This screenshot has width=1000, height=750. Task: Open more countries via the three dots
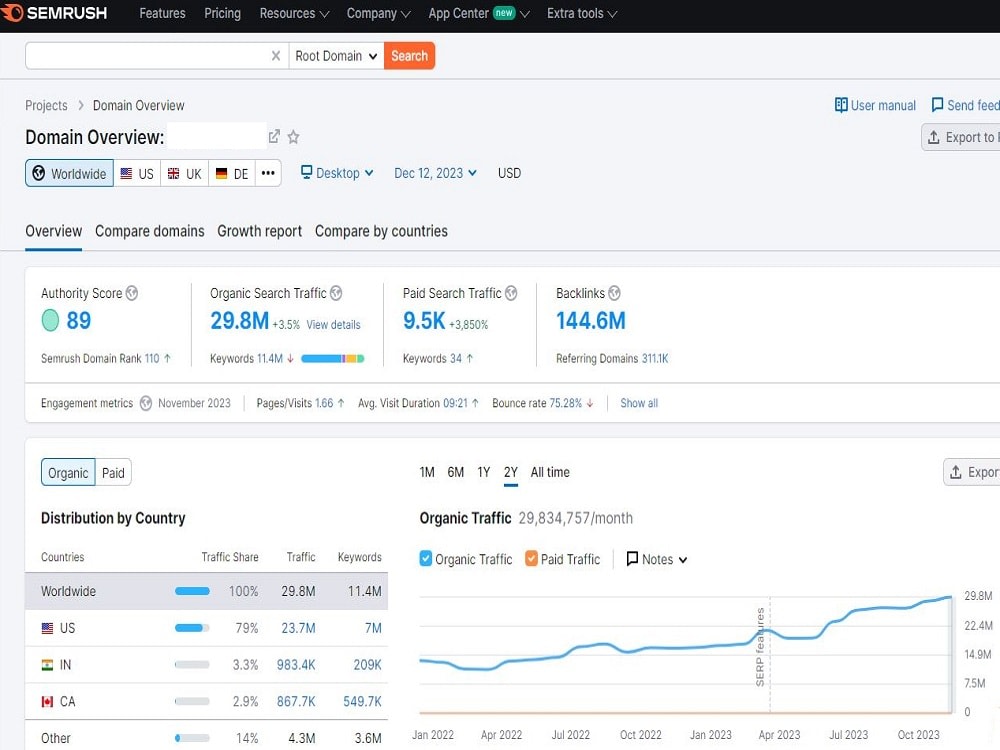[x=268, y=173]
